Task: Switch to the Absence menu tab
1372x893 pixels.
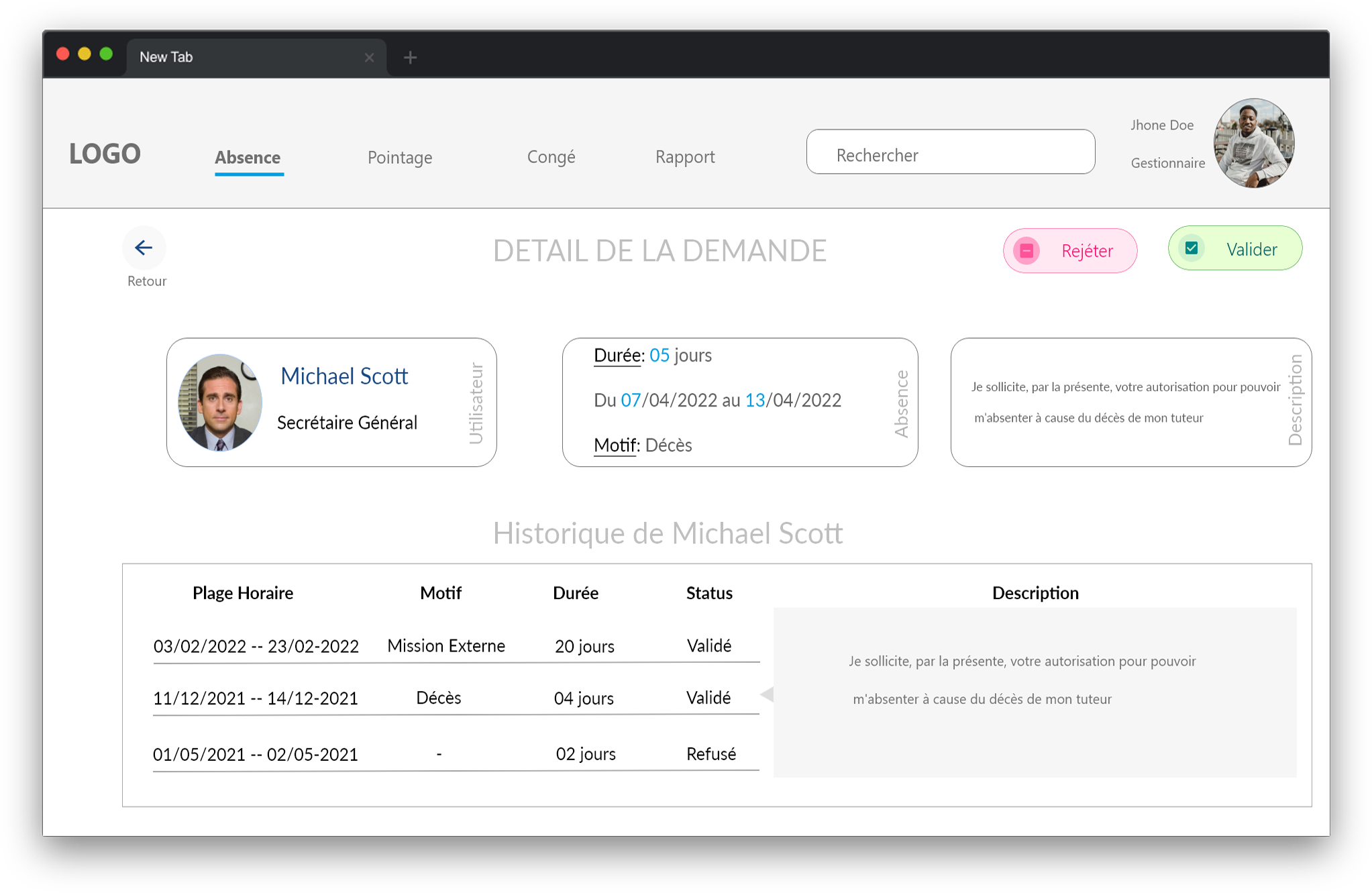Action: 248,158
